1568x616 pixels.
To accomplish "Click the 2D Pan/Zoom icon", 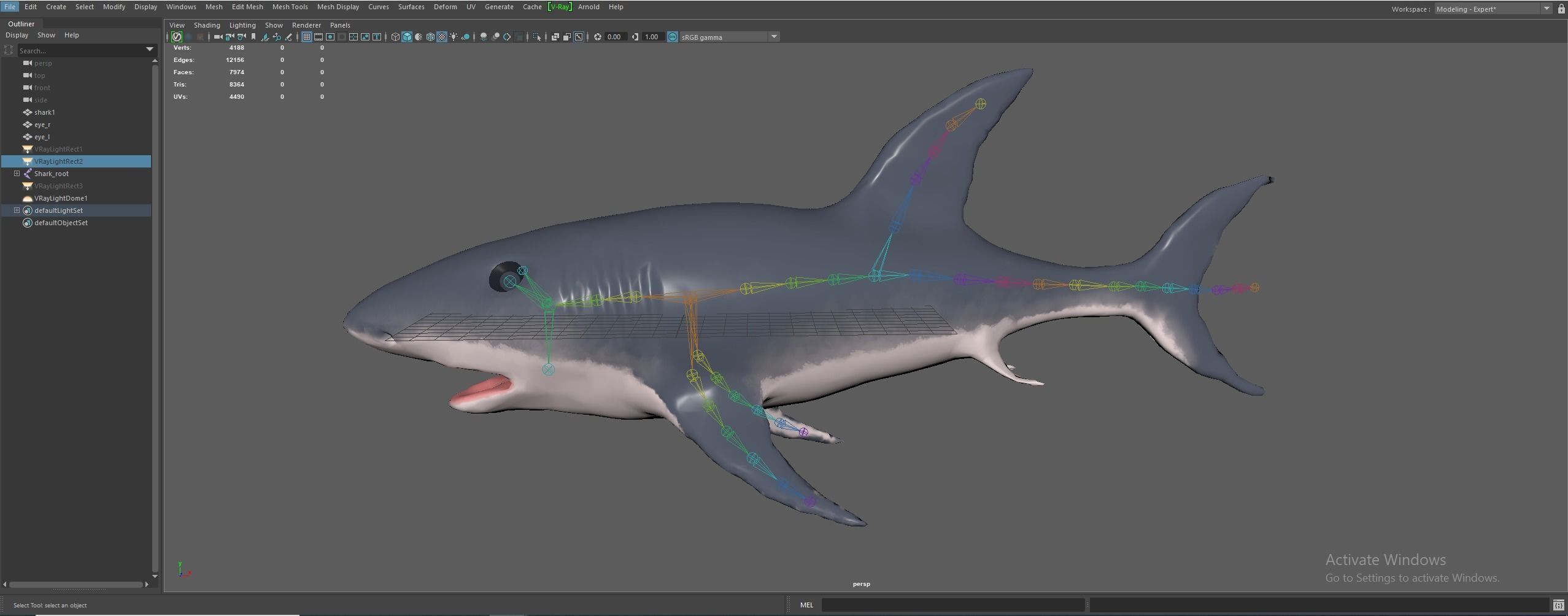I will 277,37.
